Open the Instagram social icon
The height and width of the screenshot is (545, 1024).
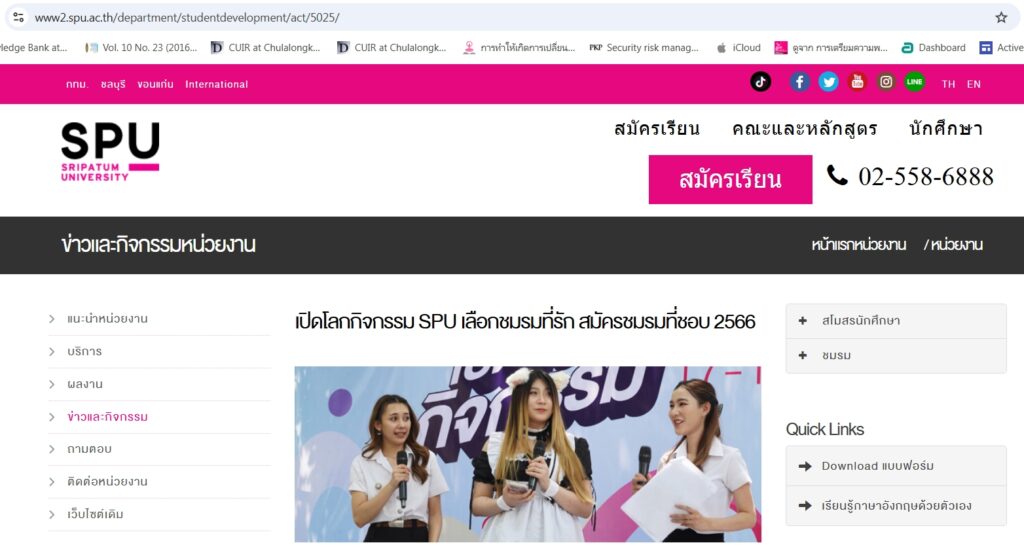click(x=886, y=82)
